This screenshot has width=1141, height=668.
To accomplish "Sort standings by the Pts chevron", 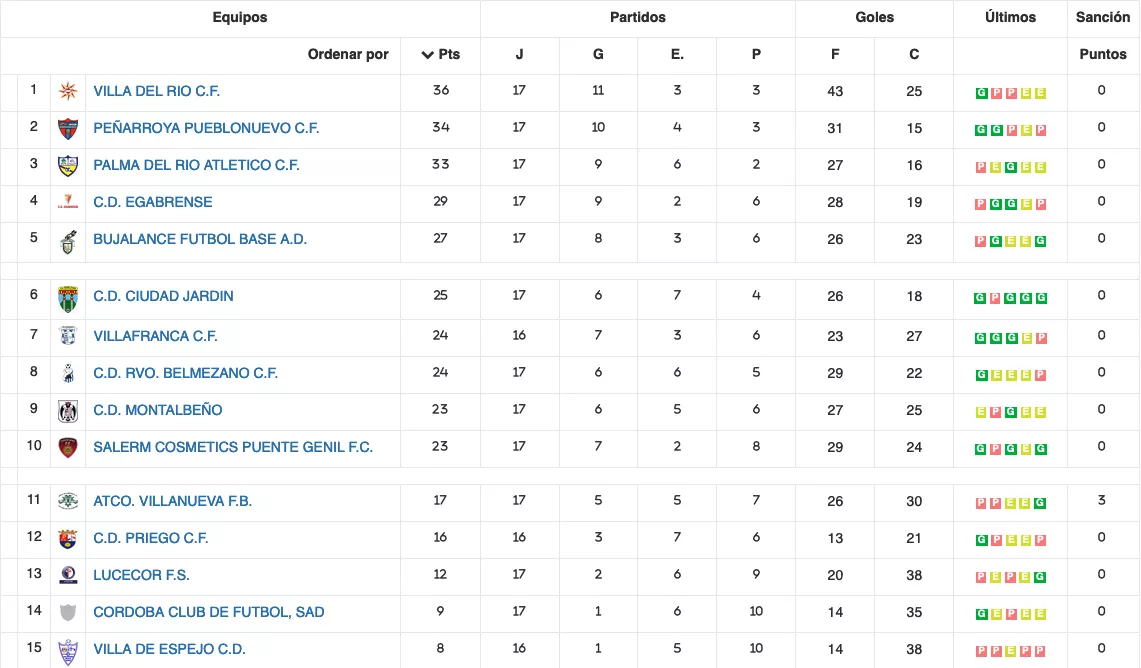I will click(x=427, y=55).
